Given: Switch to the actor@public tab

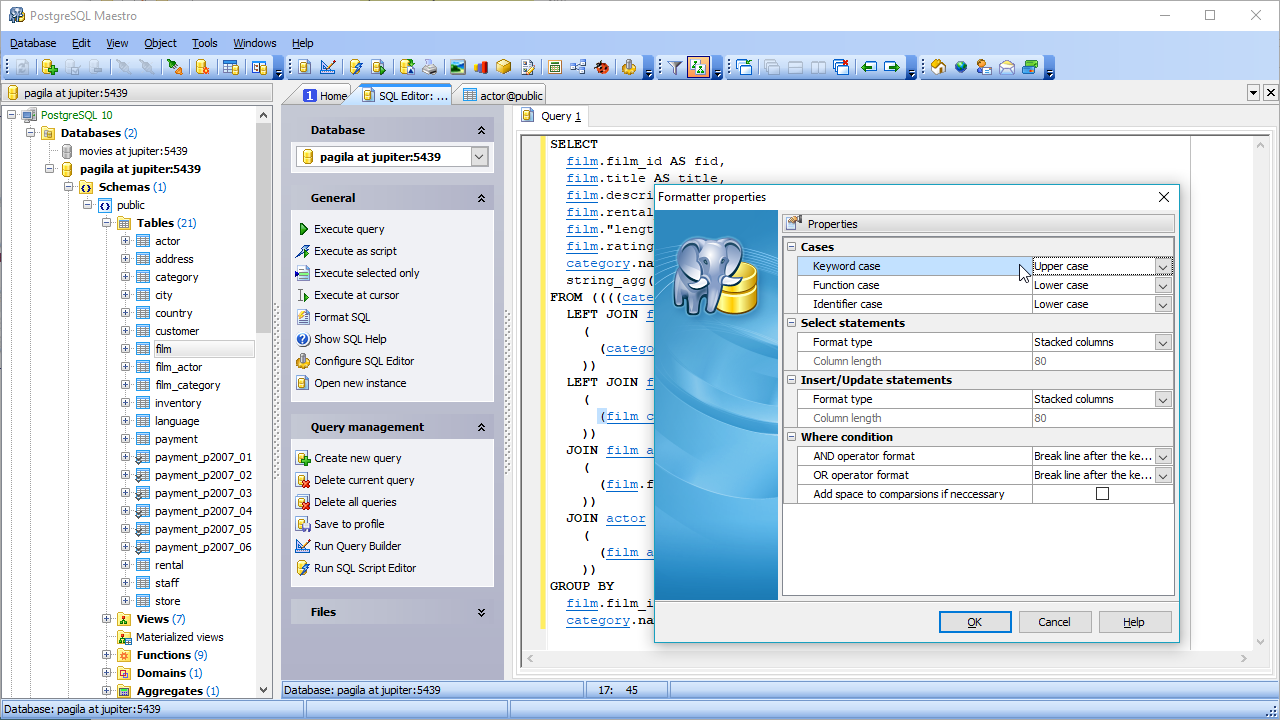Looking at the screenshot, I should (503, 96).
